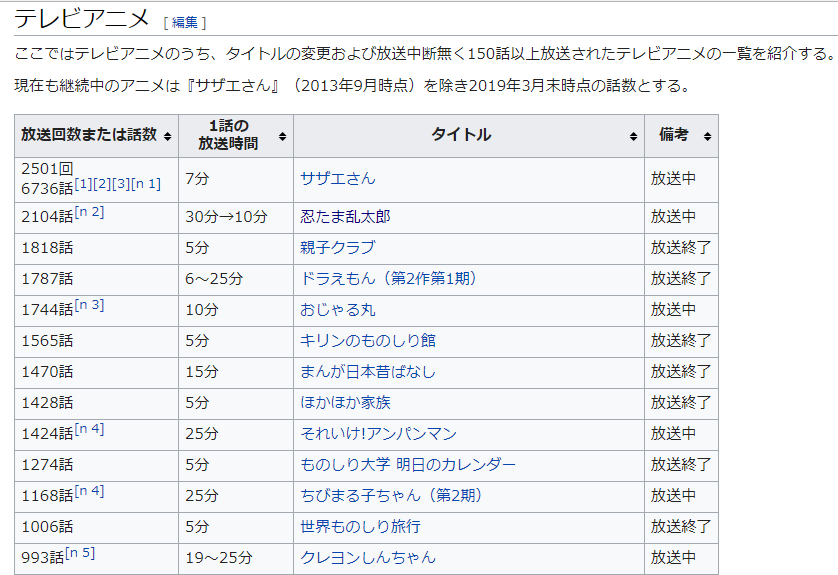Open ものしり大学 明日のカレンダー link
This screenshot has height=575, width=838.
pos(408,464)
